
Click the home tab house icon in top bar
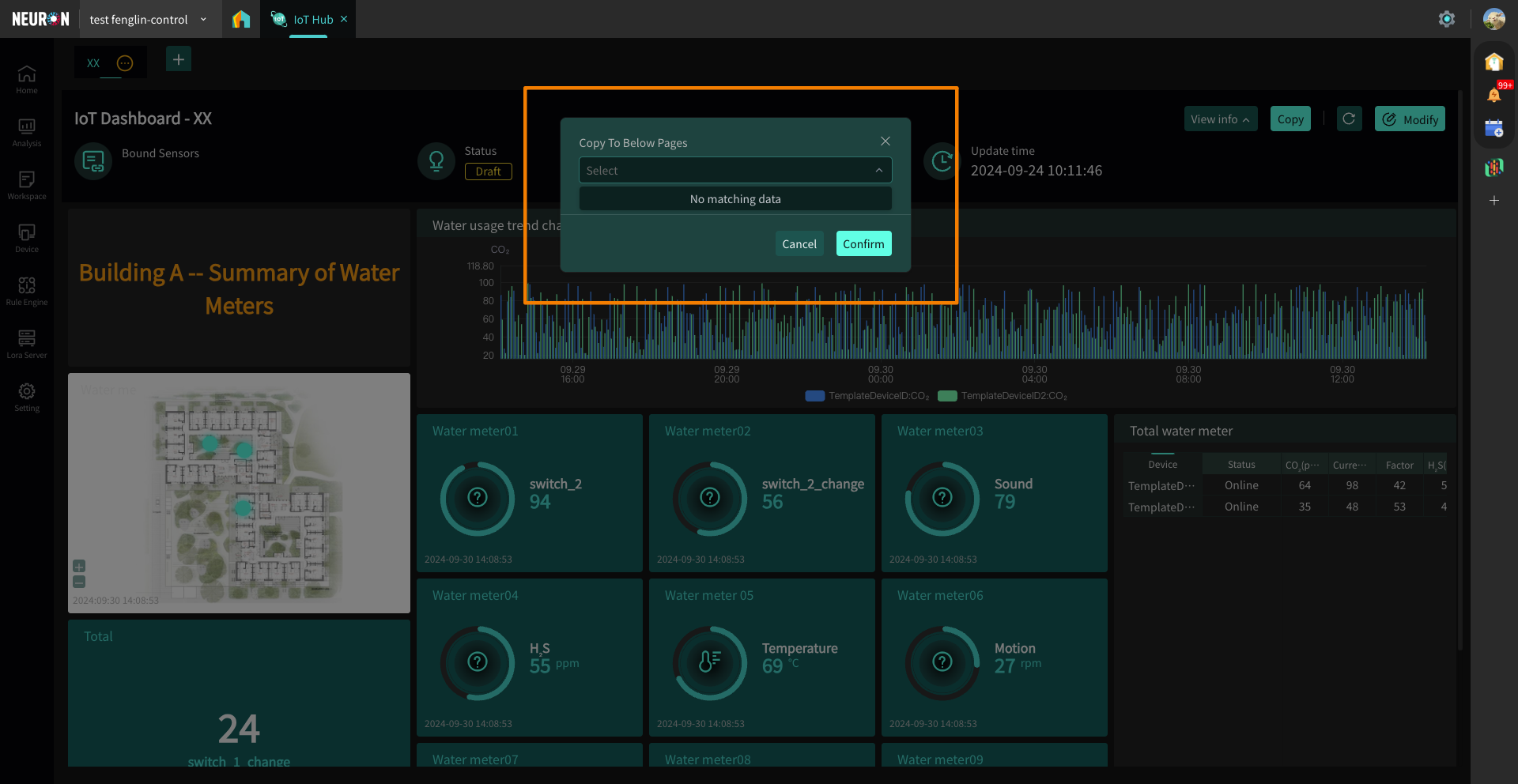[241, 19]
